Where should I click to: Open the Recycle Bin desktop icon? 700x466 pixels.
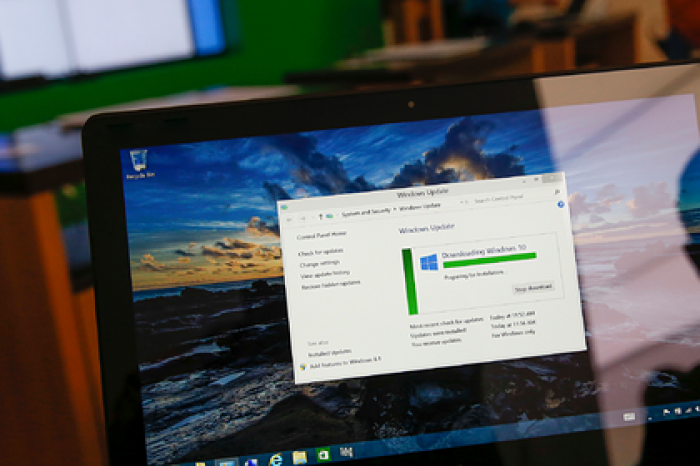(139, 164)
